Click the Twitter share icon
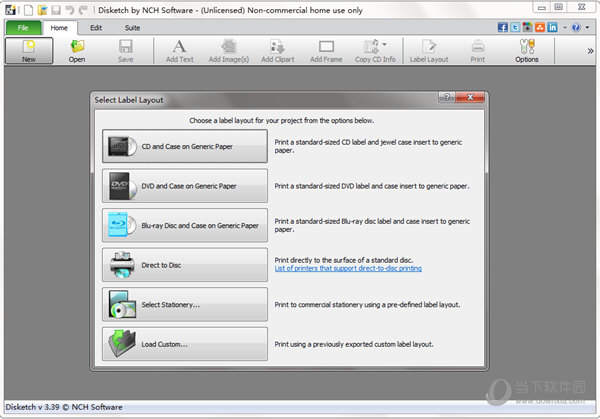Viewport: 600px width, 419px height. point(515,27)
